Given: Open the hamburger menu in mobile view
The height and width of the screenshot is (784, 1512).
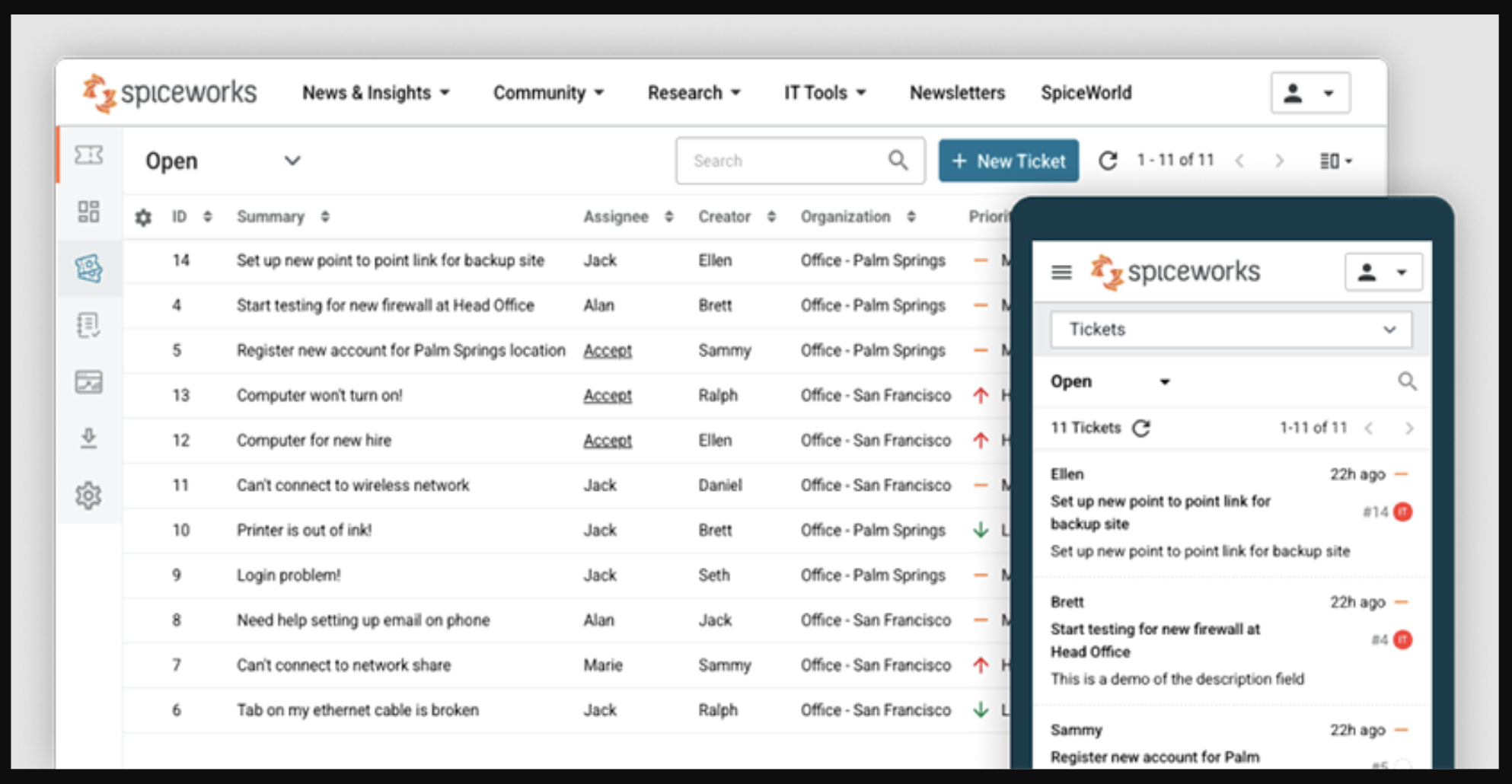Looking at the screenshot, I should [x=1061, y=272].
